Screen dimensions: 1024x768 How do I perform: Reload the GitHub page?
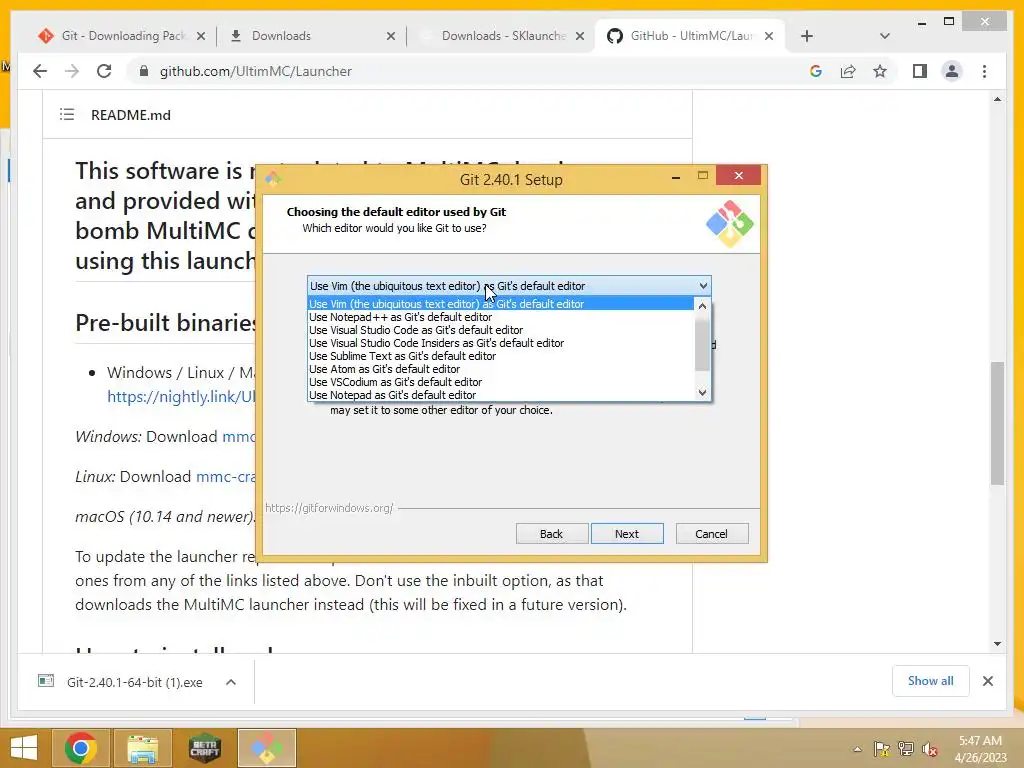point(104,71)
